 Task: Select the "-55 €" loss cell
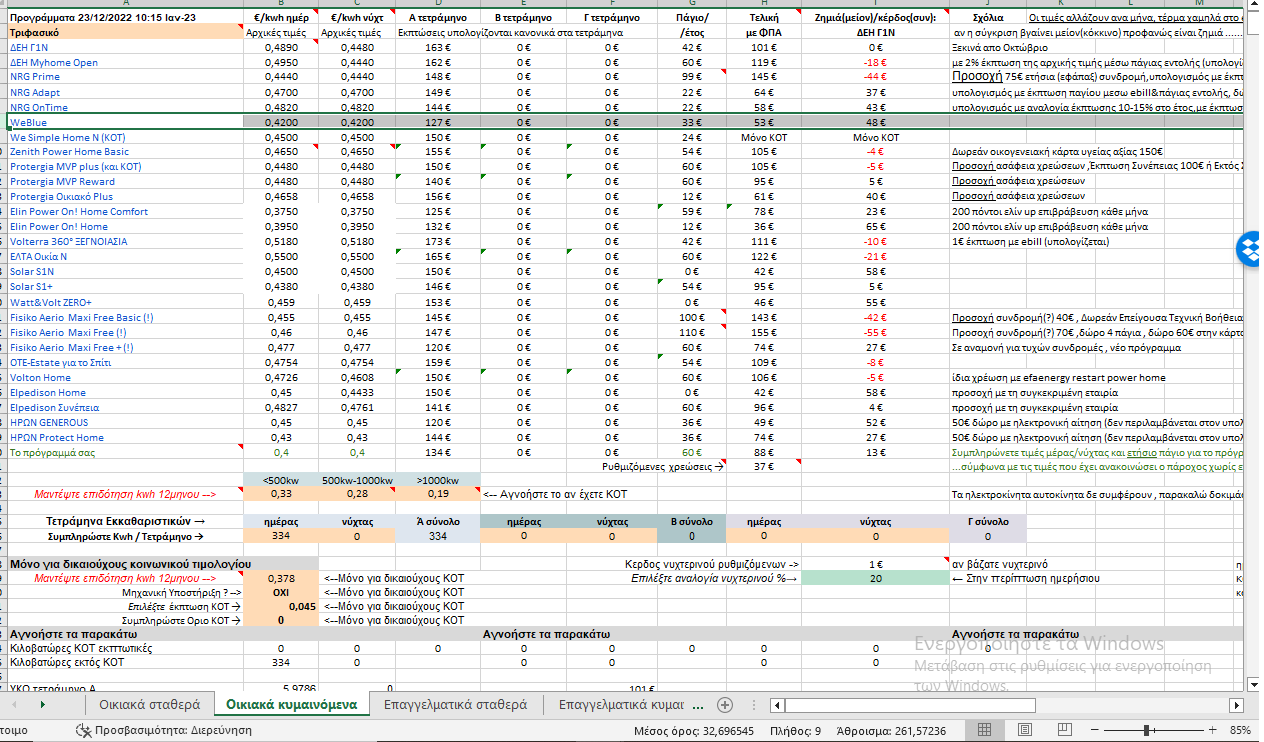click(x=875, y=332)
